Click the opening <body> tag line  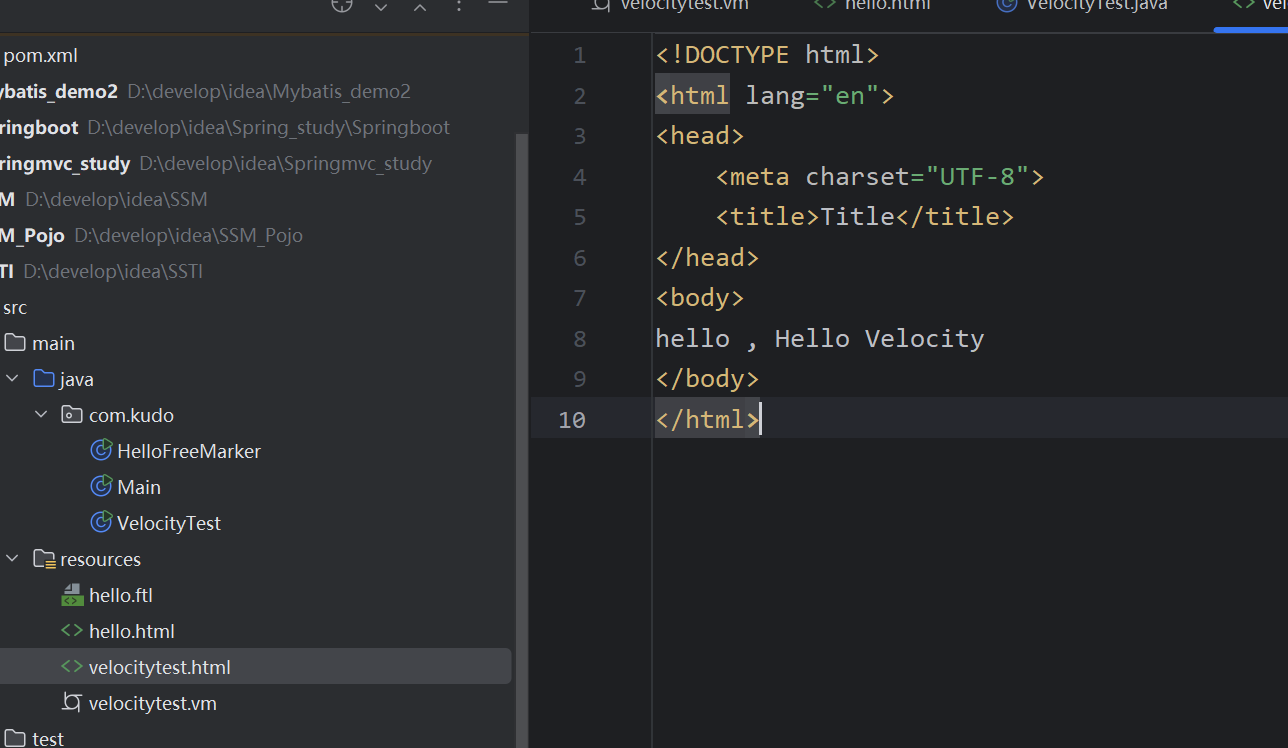tap(700, 297)
